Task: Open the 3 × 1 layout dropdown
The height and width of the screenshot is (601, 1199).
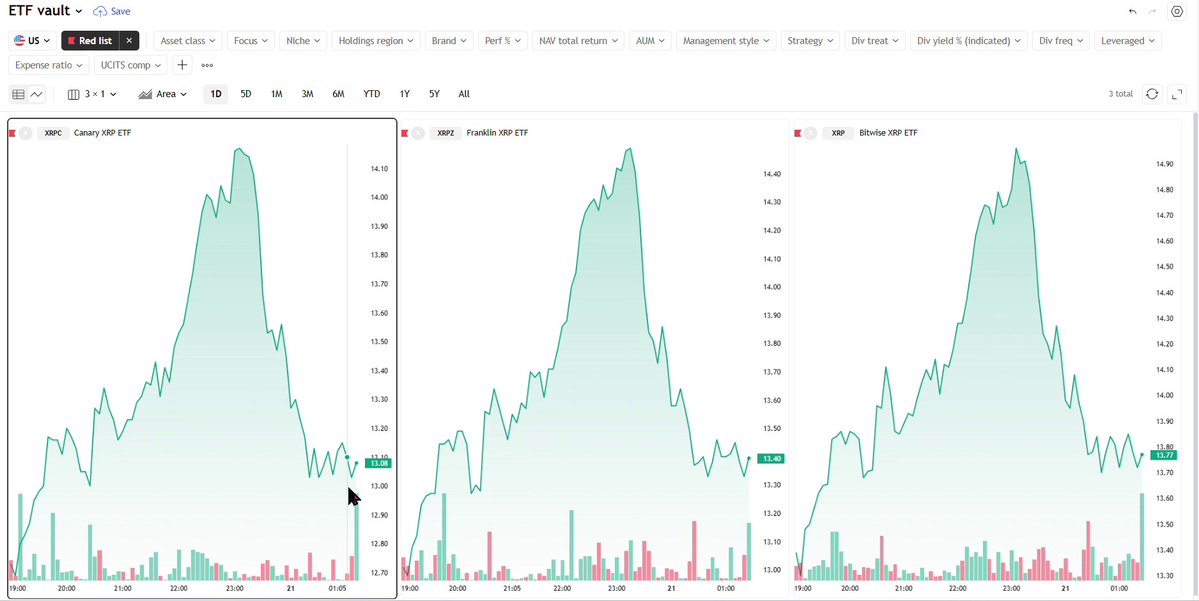Action: point(92,94)
